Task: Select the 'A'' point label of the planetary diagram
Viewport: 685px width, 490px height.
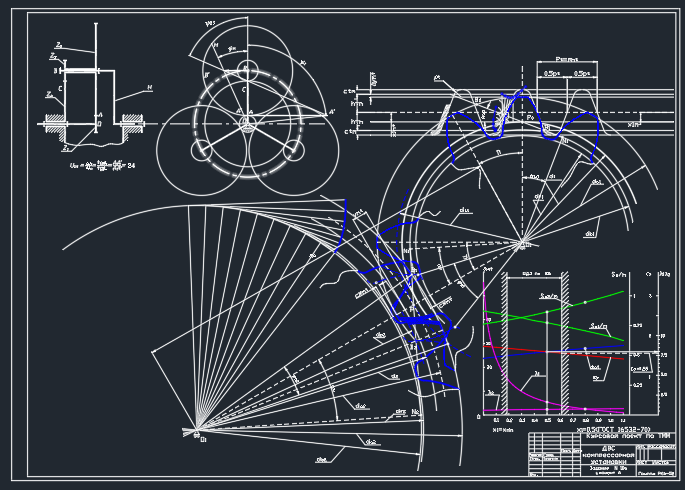Action: pos(332,112)
